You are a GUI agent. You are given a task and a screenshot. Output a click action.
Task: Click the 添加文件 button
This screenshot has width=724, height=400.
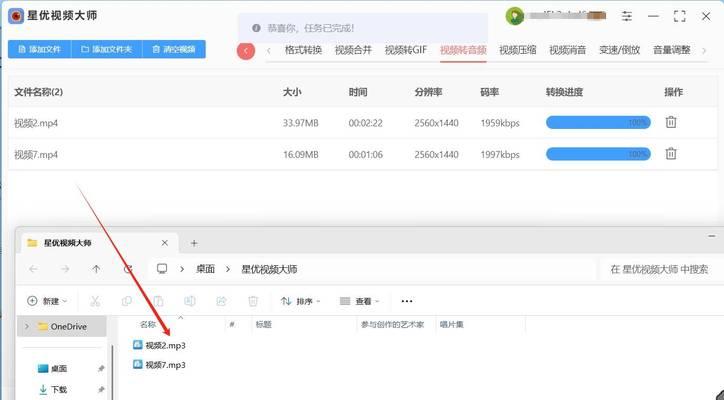40,49
